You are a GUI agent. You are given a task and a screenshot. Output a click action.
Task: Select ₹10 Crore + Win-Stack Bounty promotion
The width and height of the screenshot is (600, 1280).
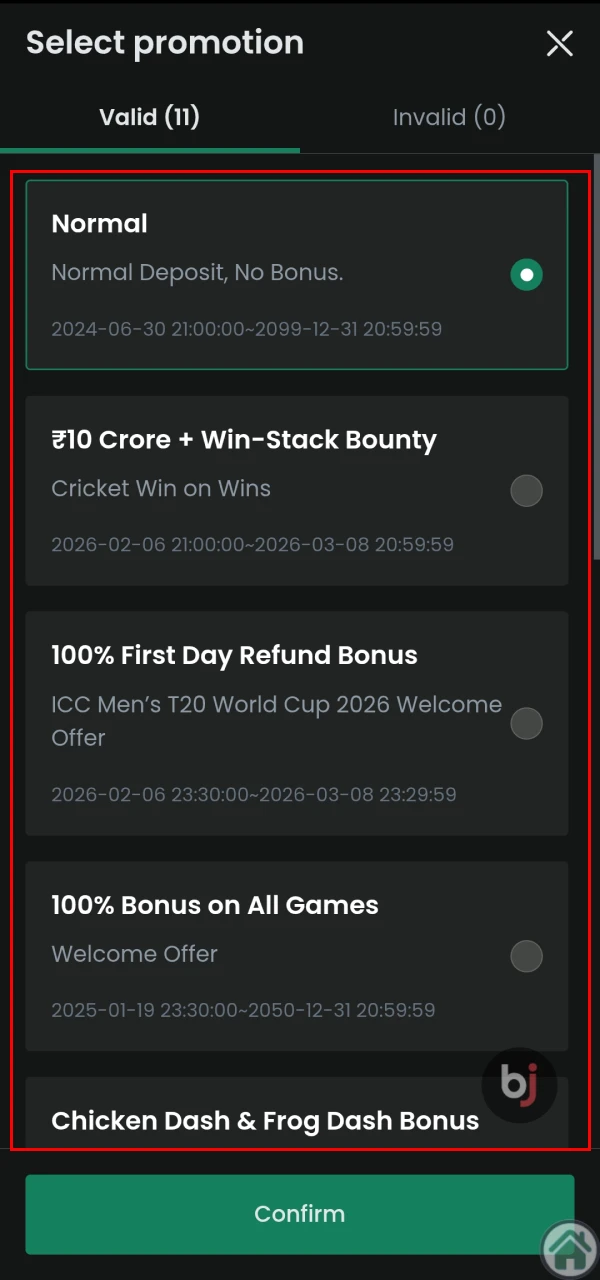pyautogui.click(x=527, y=490)
